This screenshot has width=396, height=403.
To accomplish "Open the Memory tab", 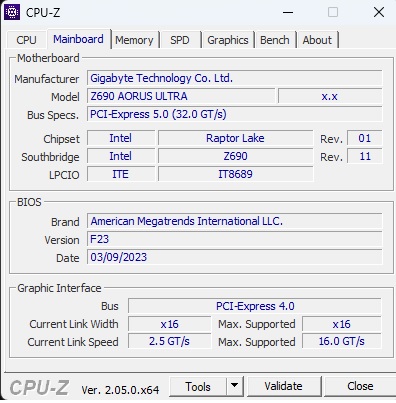I will click(134, 40).
